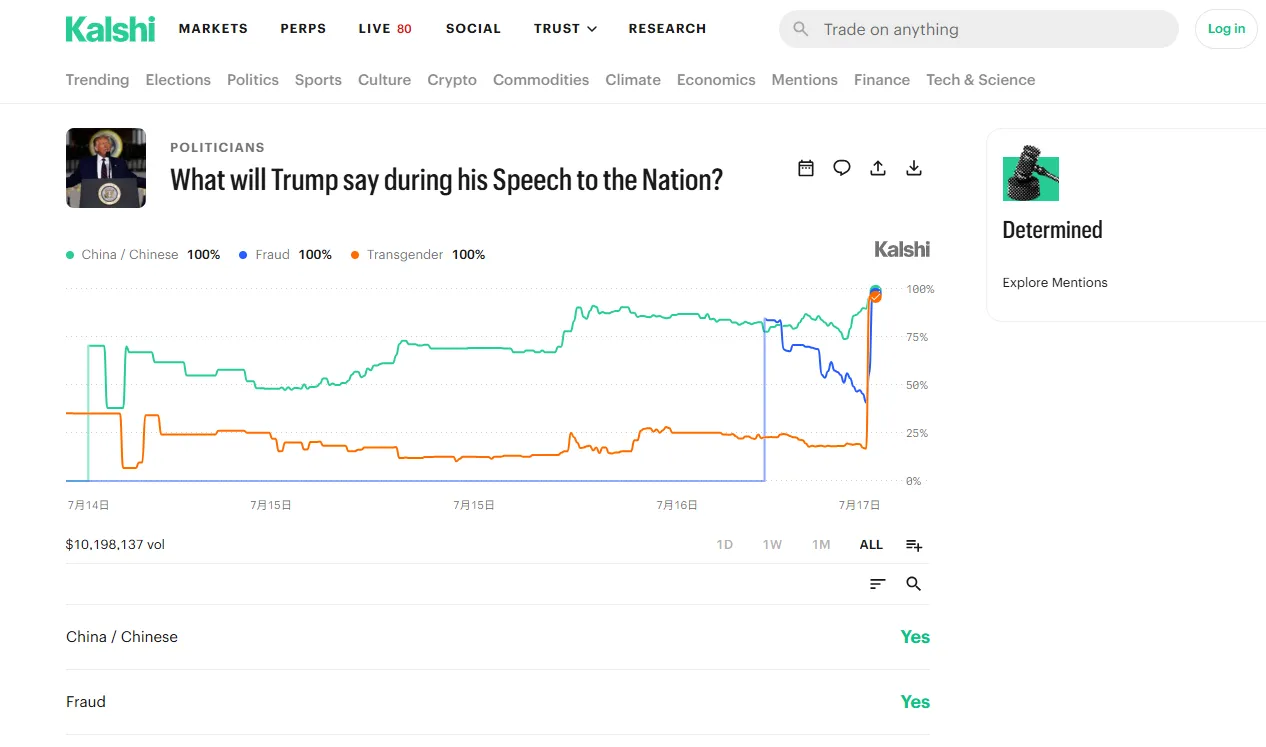1266x747 pixels.
Task: Click the download icon near the title
Action: click(914, 168)
